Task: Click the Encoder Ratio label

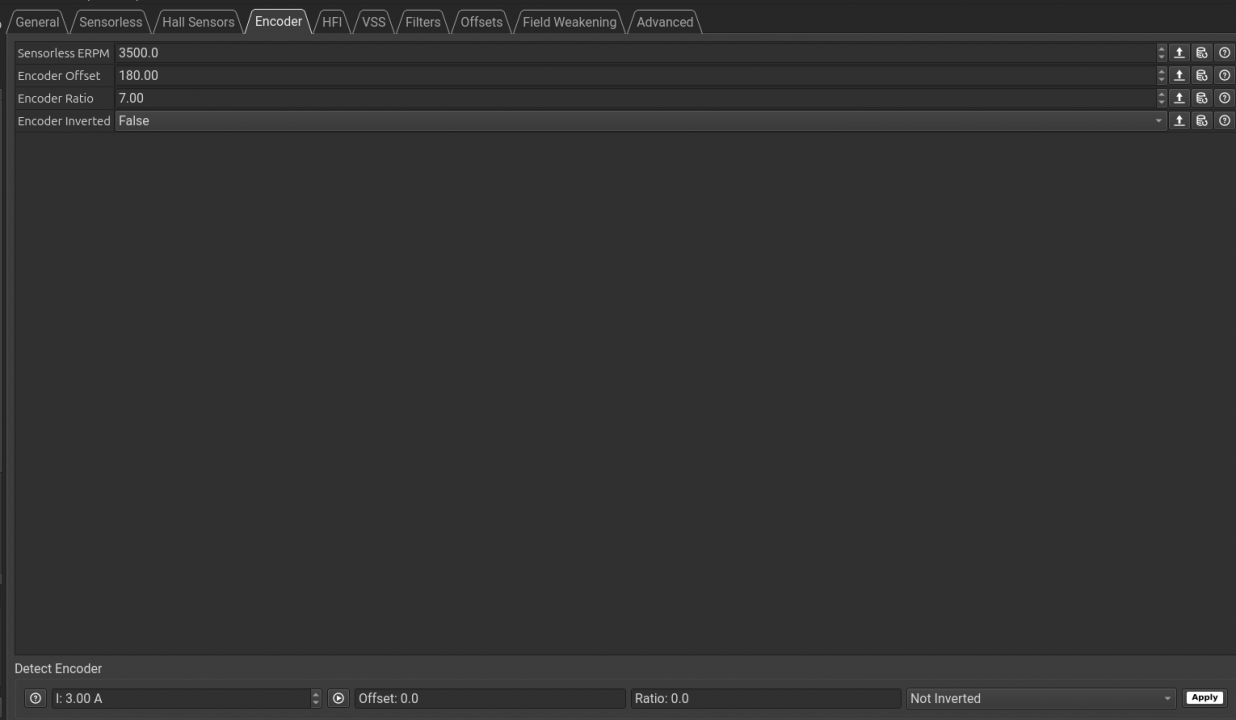Action: coord(55,98)
